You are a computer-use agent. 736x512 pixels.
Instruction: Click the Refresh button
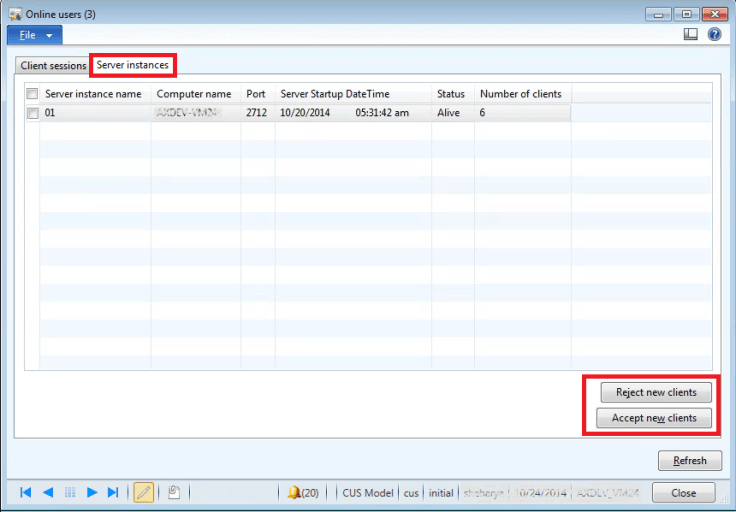689,461
